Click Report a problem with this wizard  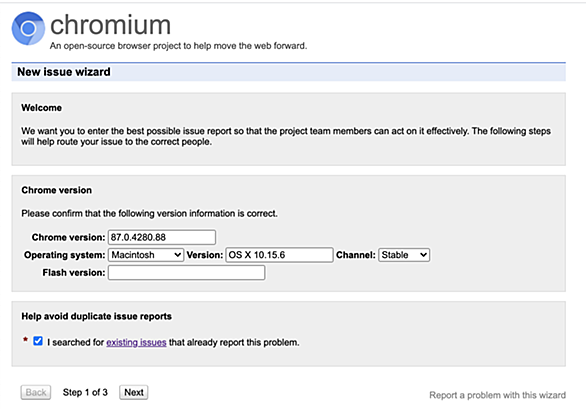click(x=497, y=395)
